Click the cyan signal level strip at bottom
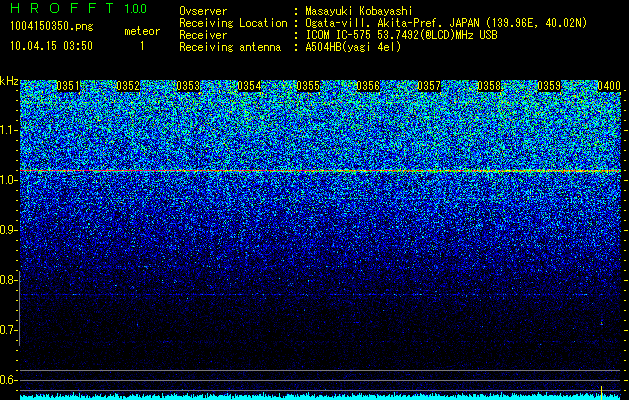This screenshot has height=400, width=629. tap(320, 397)
